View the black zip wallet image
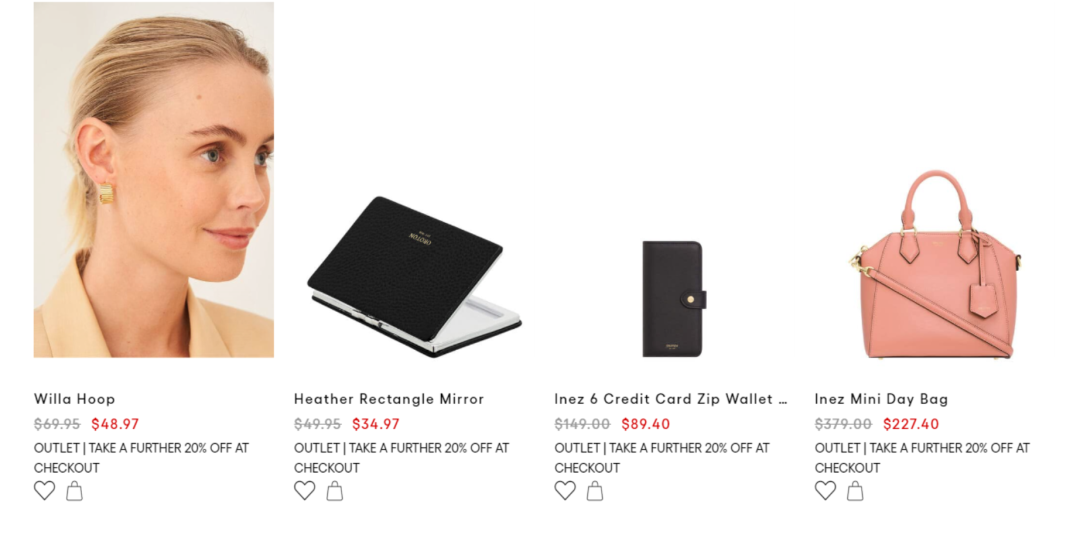 tap(674, 299)
